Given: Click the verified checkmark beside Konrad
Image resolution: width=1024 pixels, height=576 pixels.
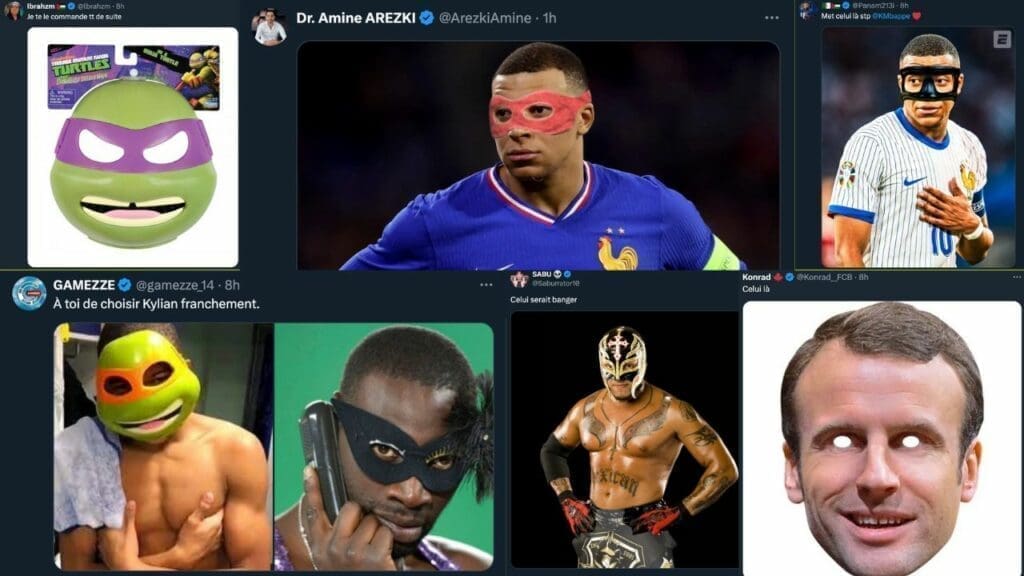Looking at the screenshot, I should pyautogui.click(x=790, y=277).
